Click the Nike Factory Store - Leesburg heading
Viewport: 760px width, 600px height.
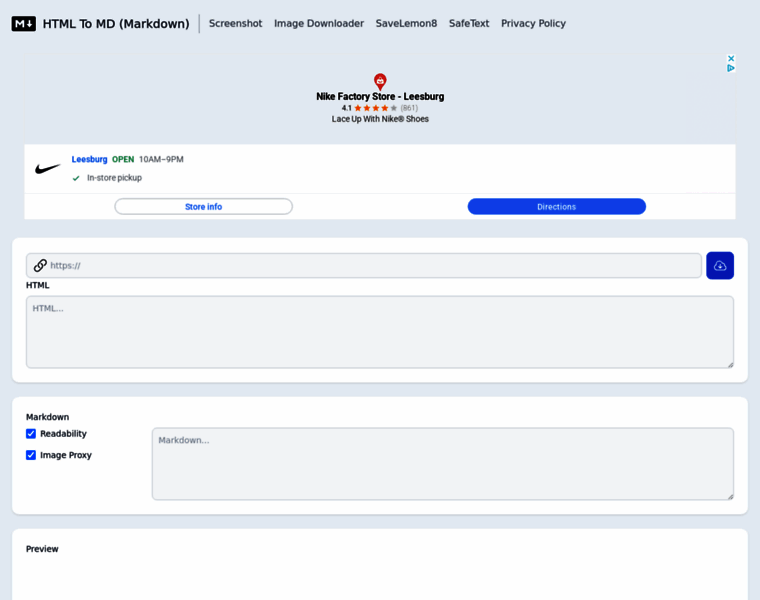pyautogui.click(x=380, y=96)
